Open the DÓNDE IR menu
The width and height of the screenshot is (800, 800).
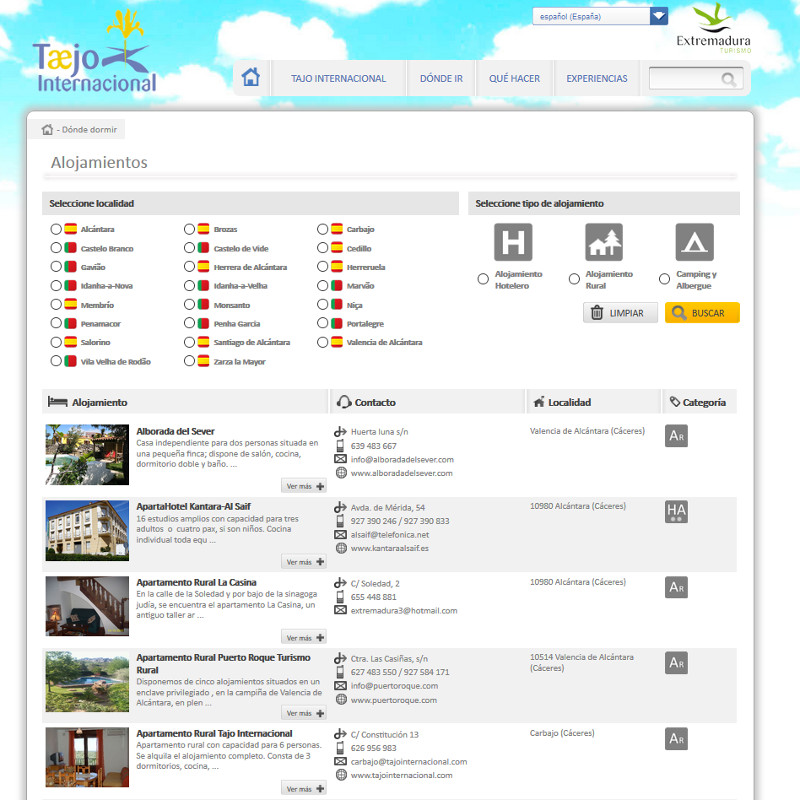point(441,79)
